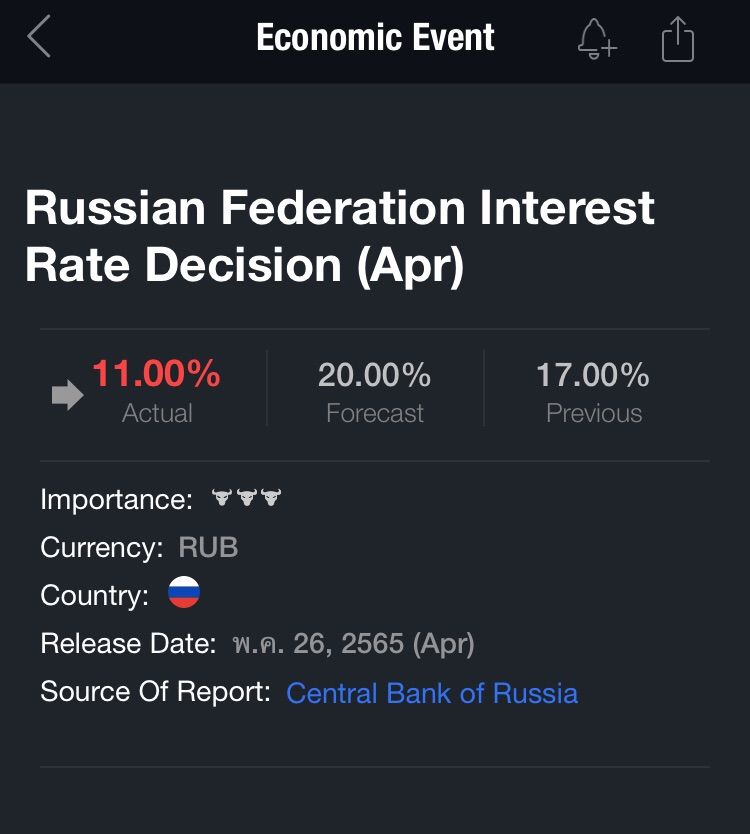Add alert with the bell icon
This screenshot has width=750, height=834.
click(x=596, y=40)
